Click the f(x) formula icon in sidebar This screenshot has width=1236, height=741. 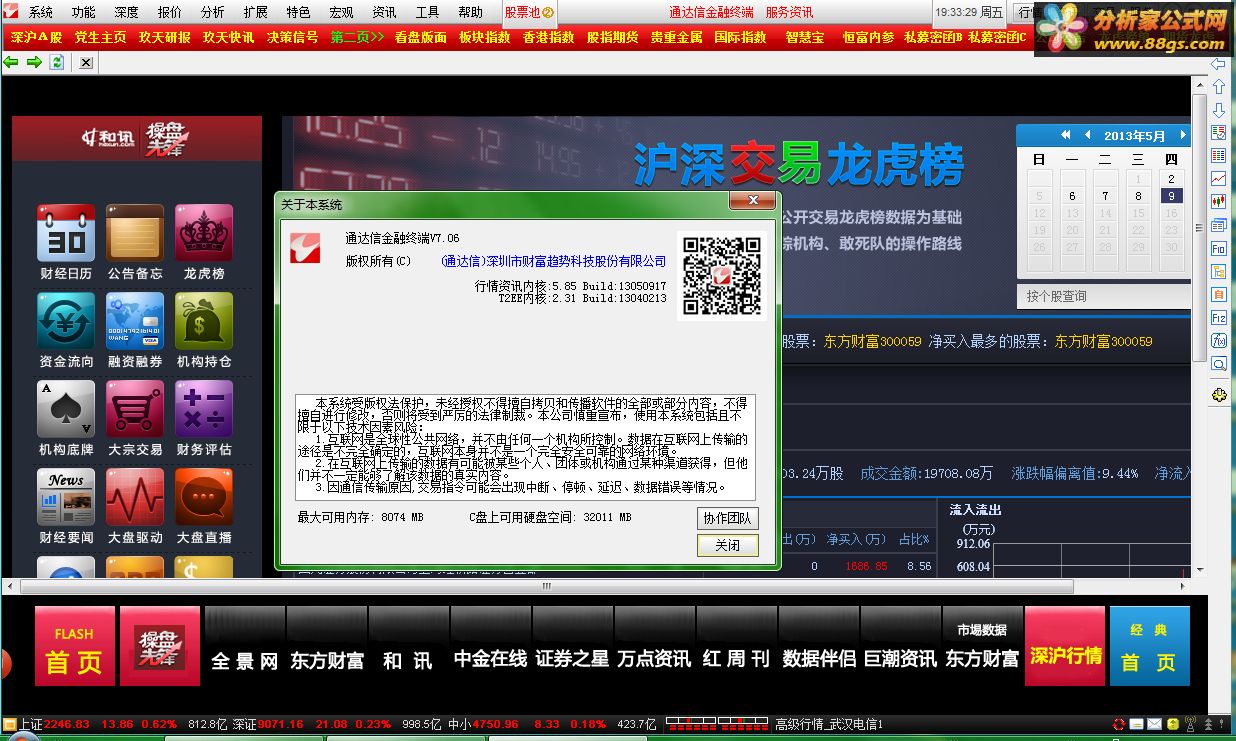(1218, 340)
